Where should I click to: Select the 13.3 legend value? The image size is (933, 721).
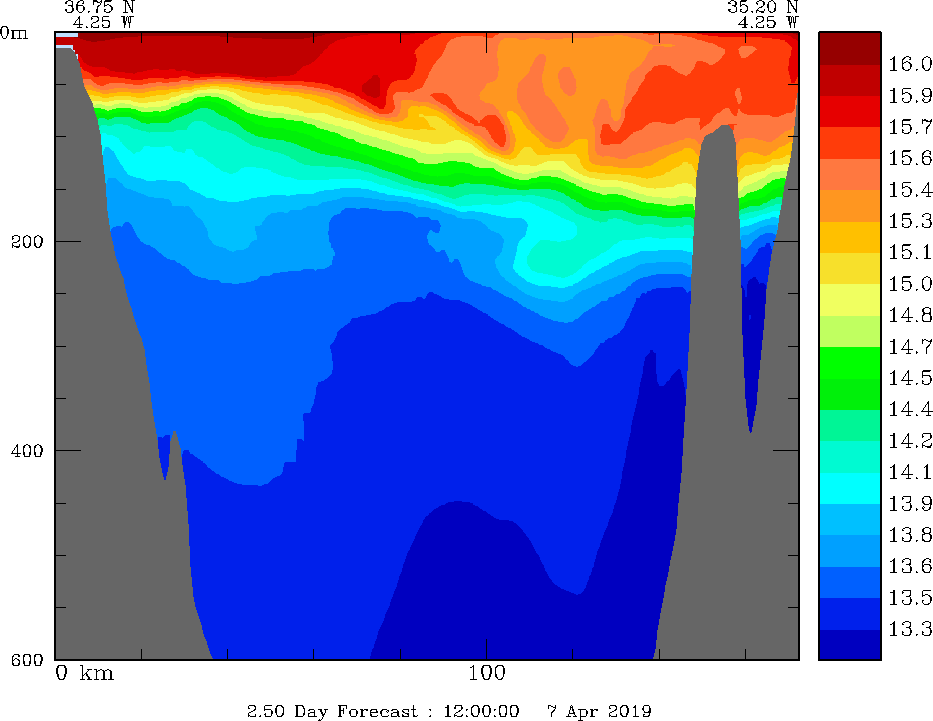click(910, 629)
